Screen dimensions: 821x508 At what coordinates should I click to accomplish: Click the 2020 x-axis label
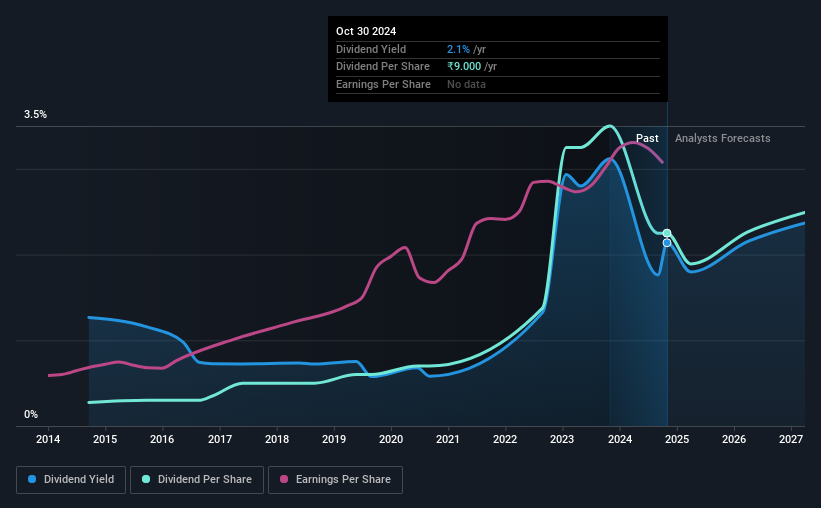391,439
